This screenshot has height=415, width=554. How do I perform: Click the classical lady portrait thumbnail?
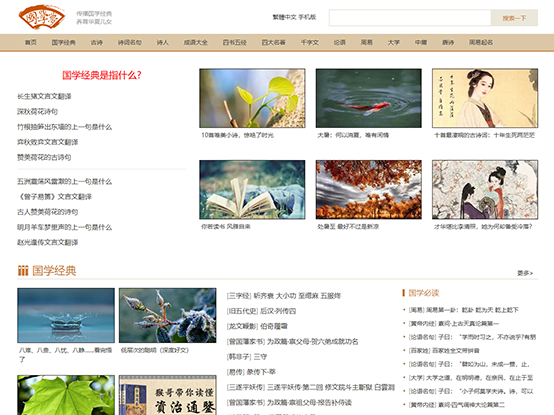tap(485, 98)
